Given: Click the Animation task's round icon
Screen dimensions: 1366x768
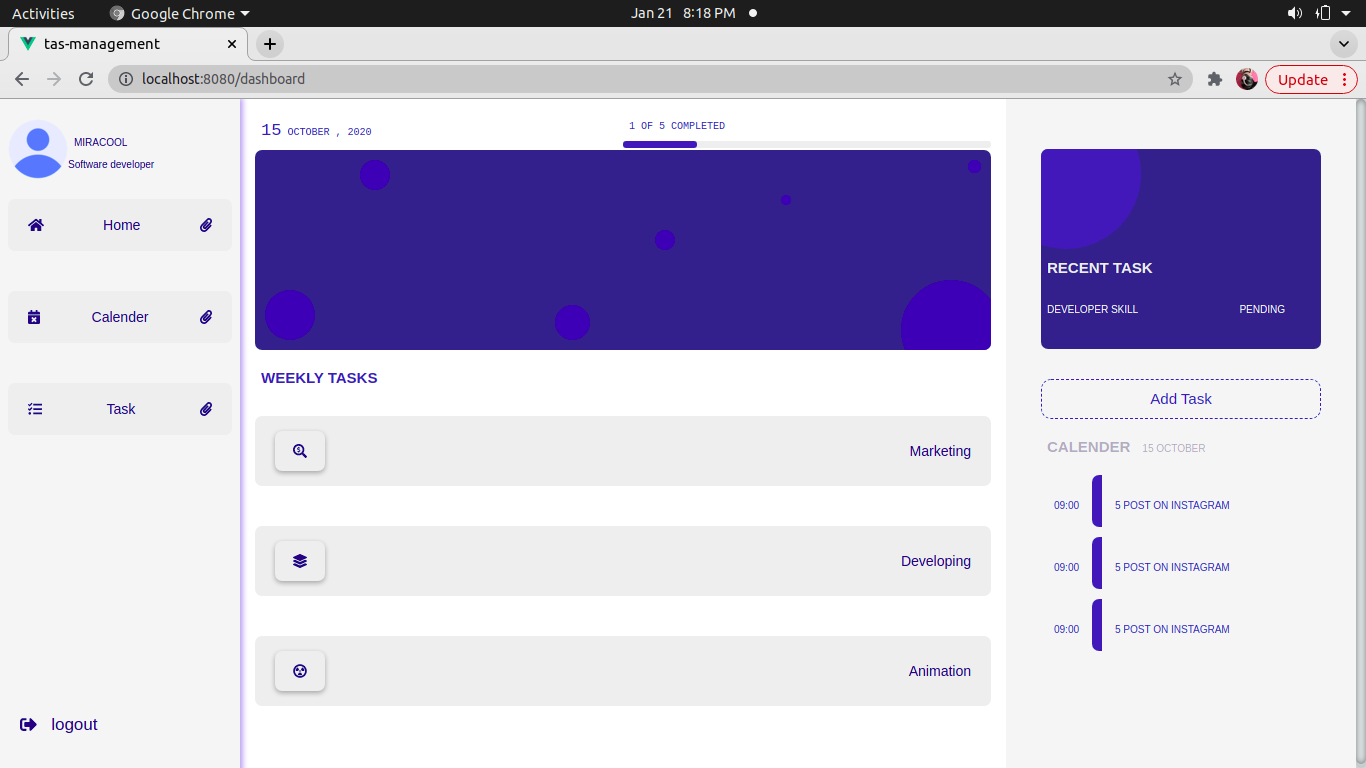Looking at the screenshot, I should pyautogui.click(x=300, y=671).
